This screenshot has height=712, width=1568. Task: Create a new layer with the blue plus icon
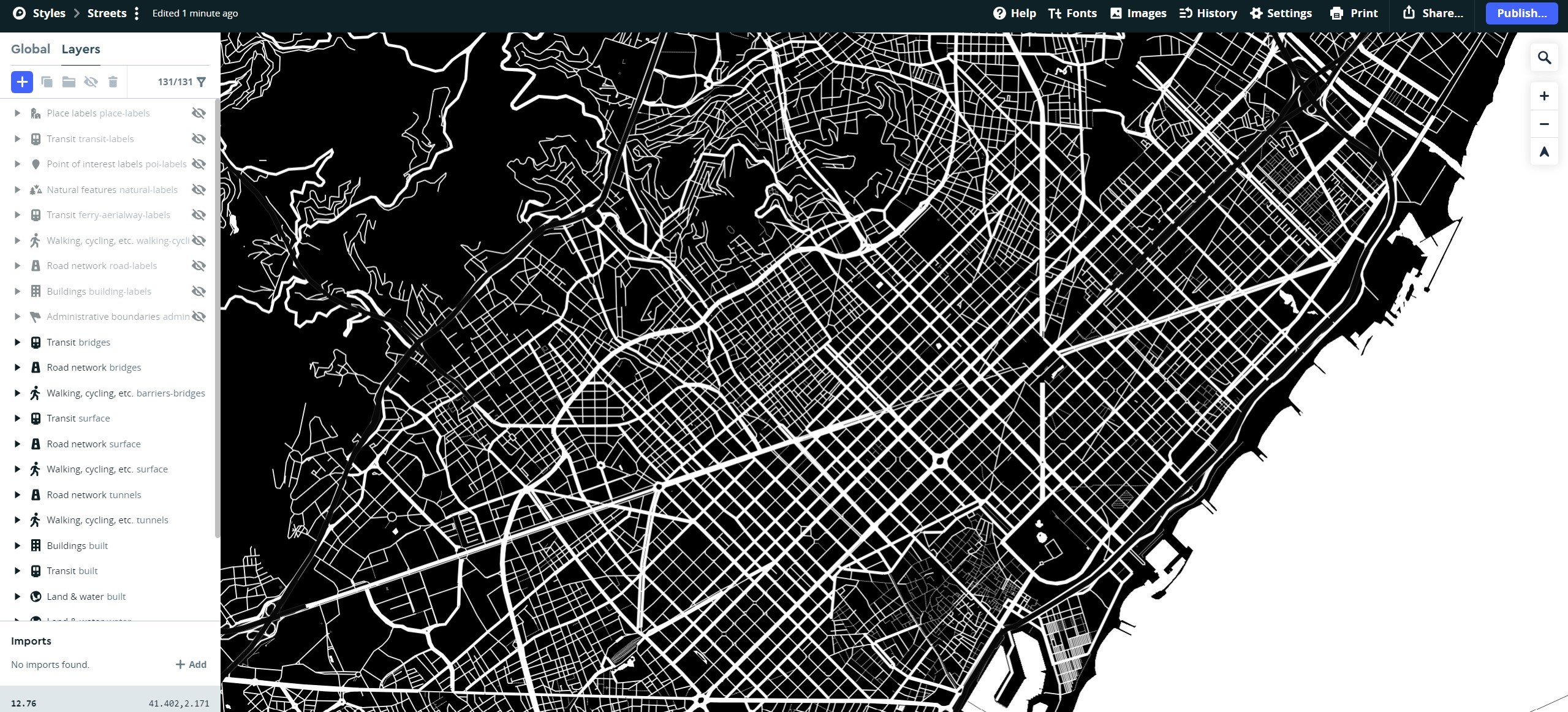pyautogui.click(x=21, y=81)
